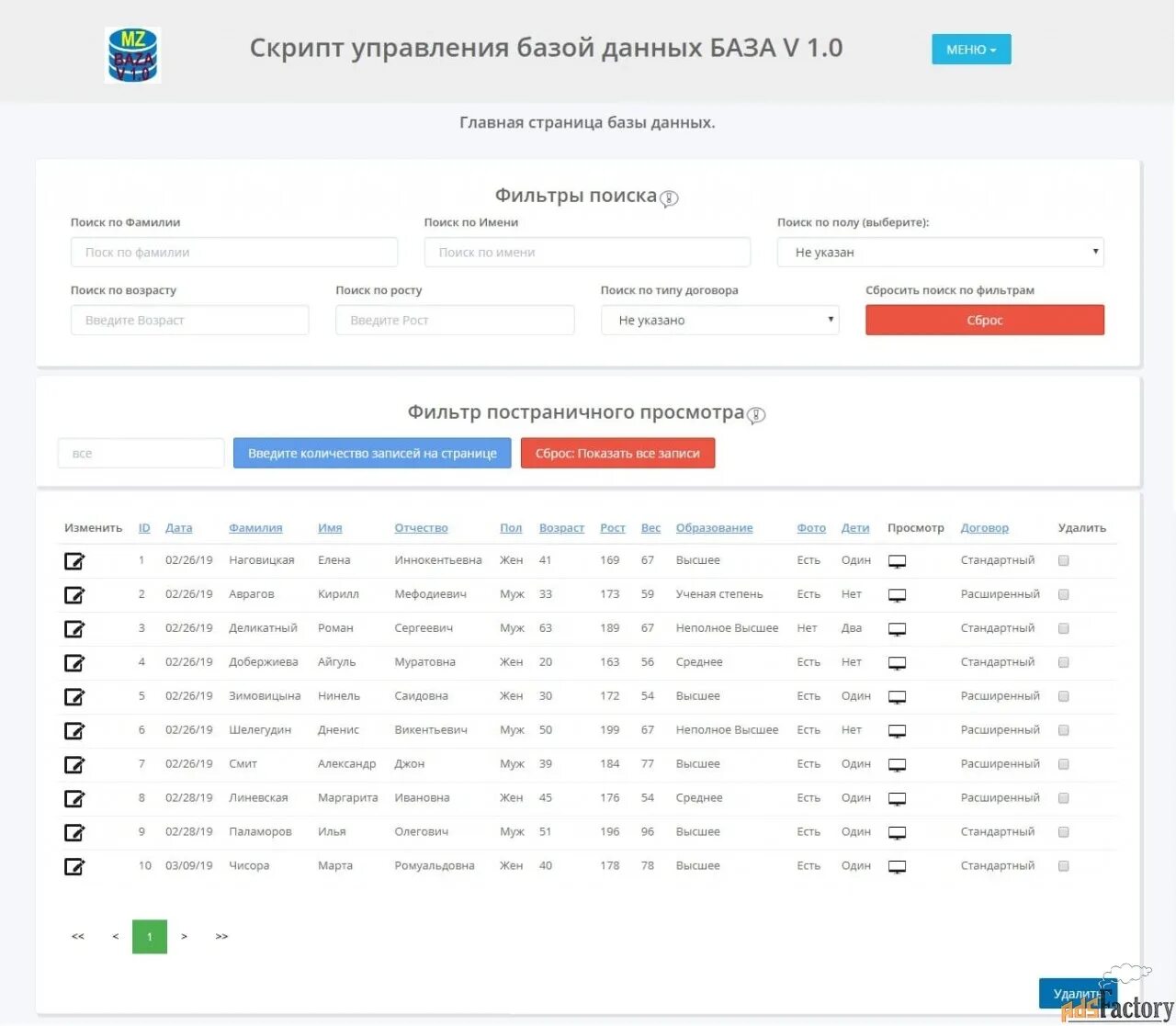The height and width of the screenshot is (1026, 1176).
Task: Edit record of Паламоров
Action: click(x=74, y=833)
